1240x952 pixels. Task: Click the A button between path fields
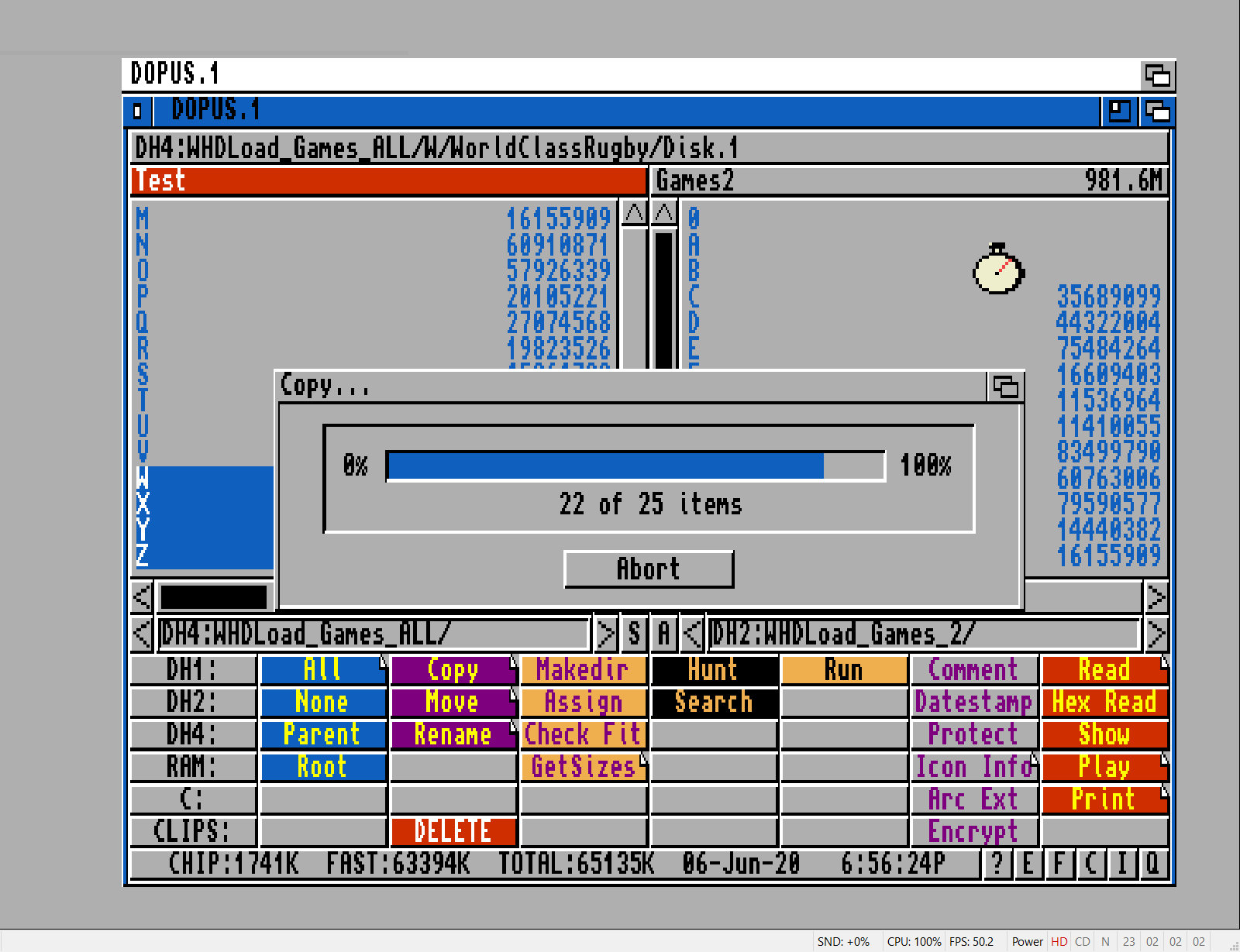(664, 634)
